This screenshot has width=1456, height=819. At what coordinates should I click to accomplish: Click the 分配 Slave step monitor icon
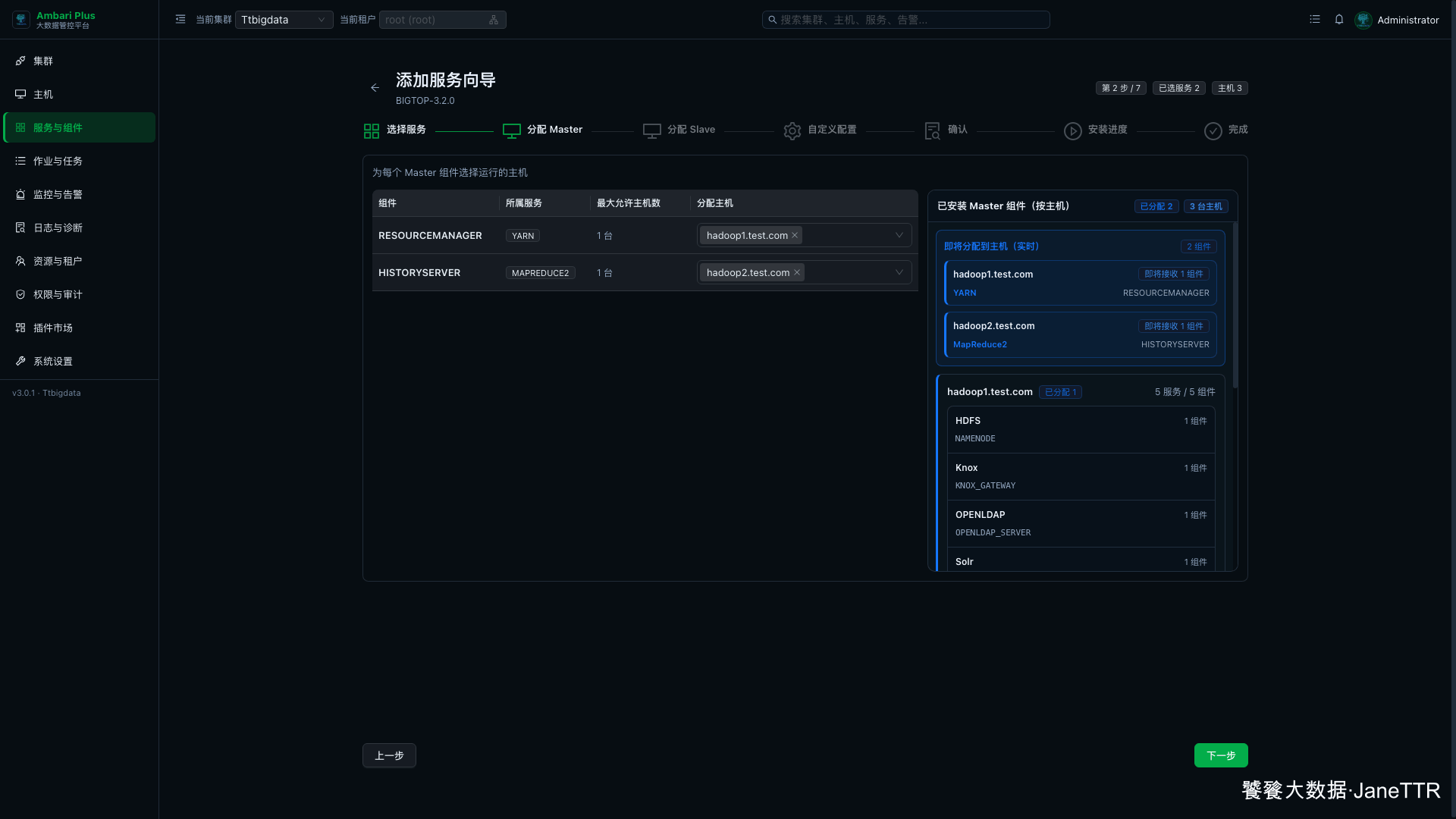[x=652, y=131]
